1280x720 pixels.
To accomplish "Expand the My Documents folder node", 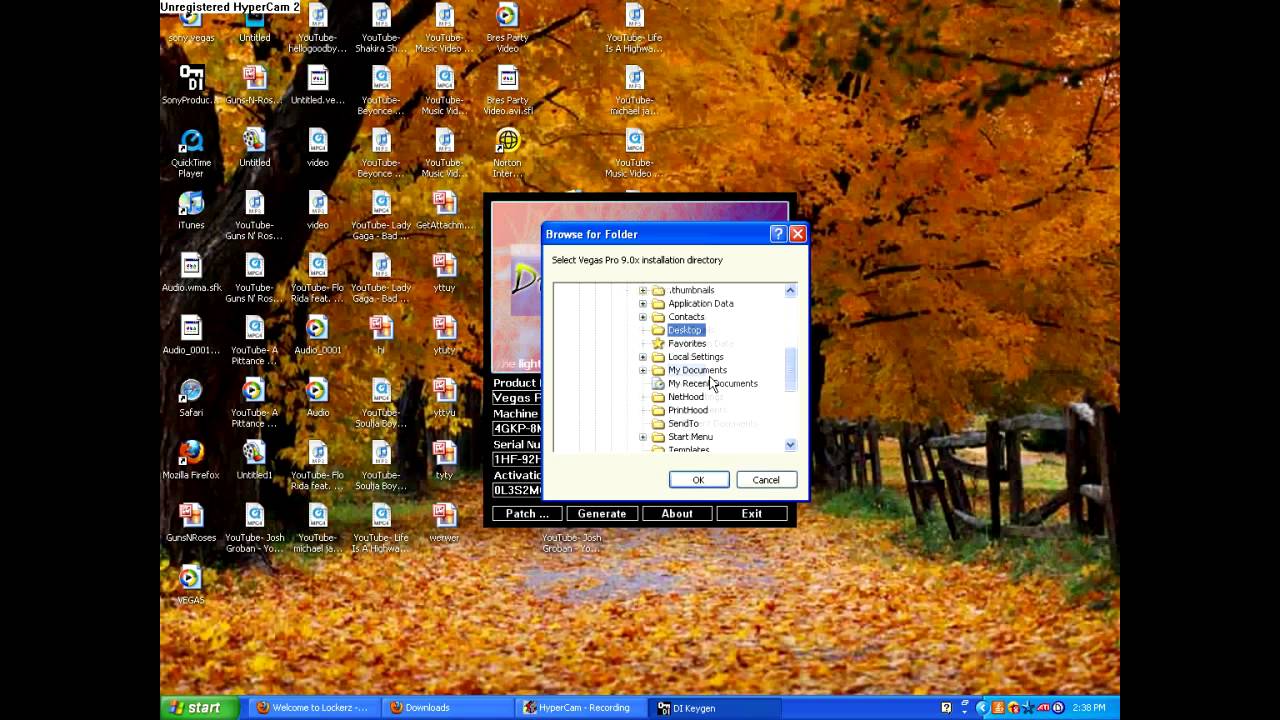I will tap(643, 370).
